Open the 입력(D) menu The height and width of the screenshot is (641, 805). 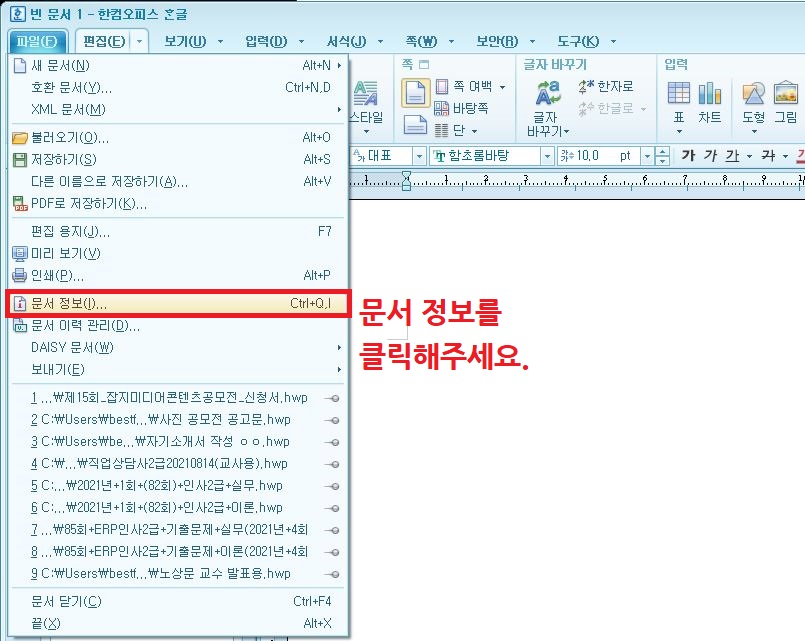click(x=266, y=42)
